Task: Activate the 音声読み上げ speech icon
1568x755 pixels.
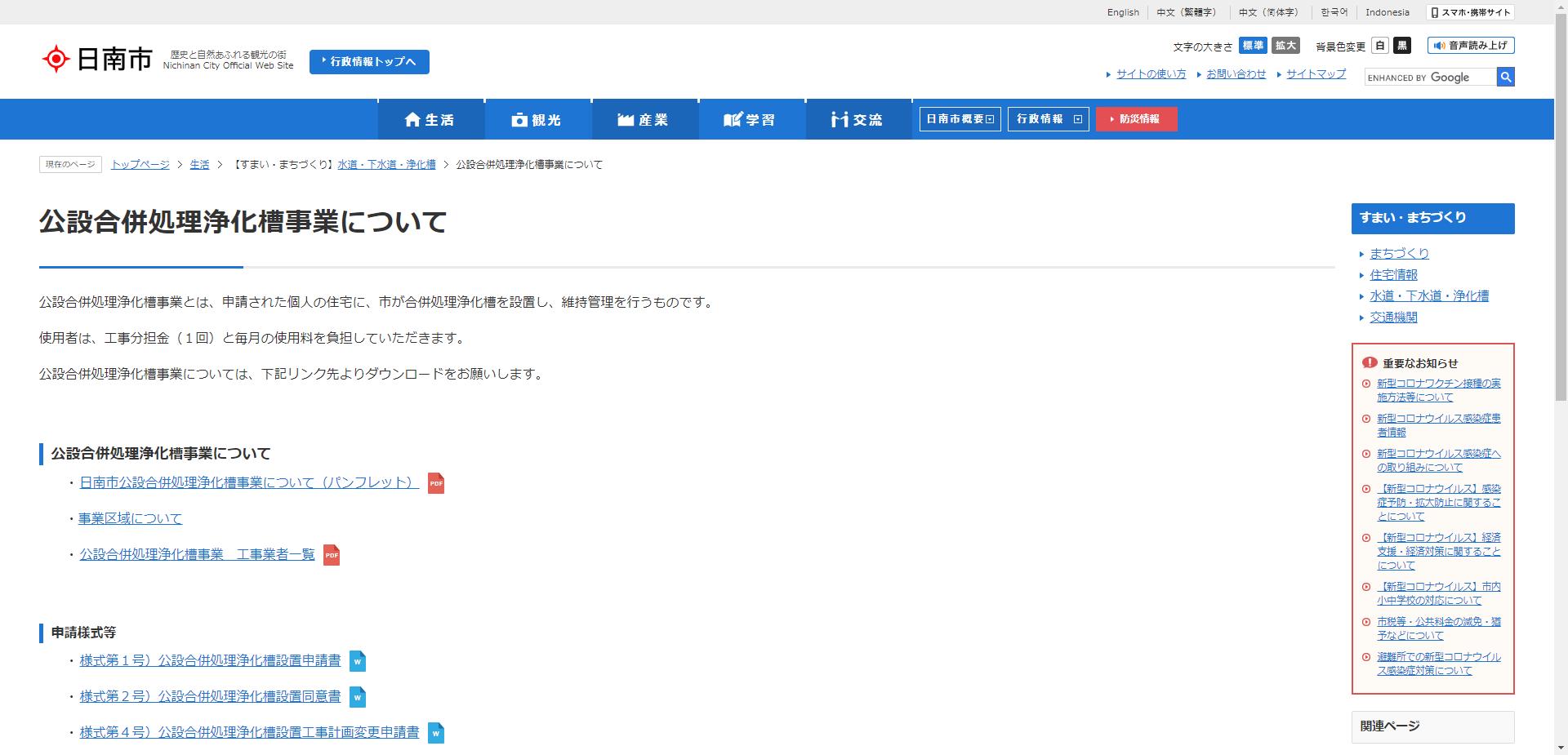Action: tap(1438, 45)
